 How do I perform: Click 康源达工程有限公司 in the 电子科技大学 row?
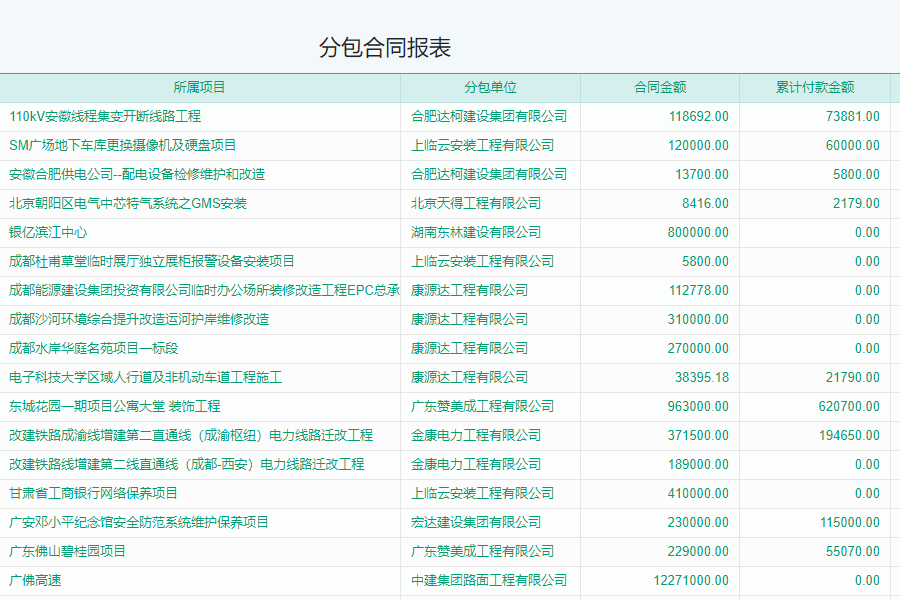470,377
